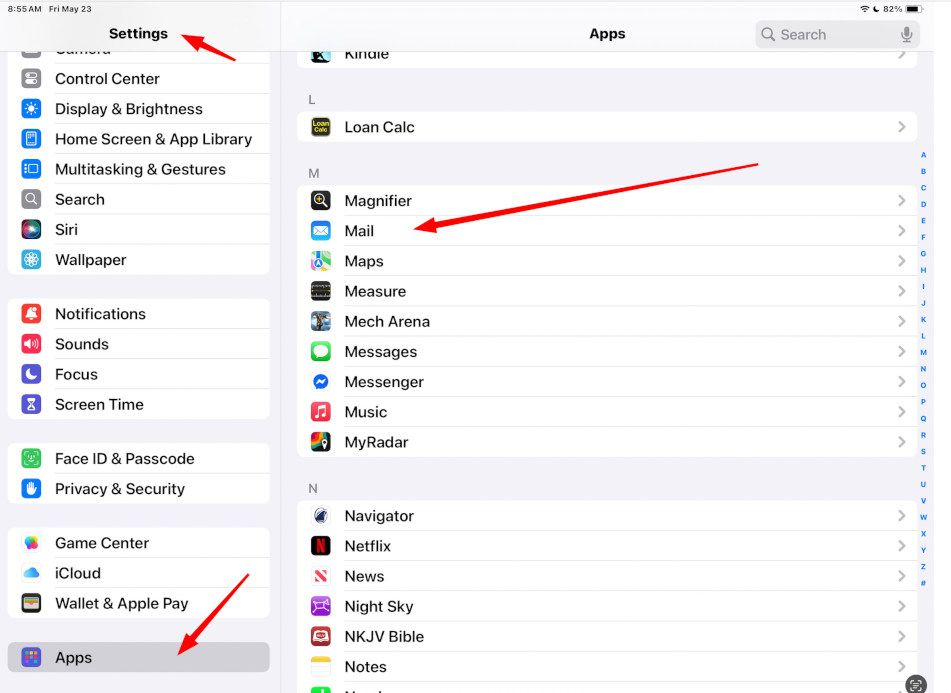
Task: Tap the Notifications bell icon
Action: point(31,314)
